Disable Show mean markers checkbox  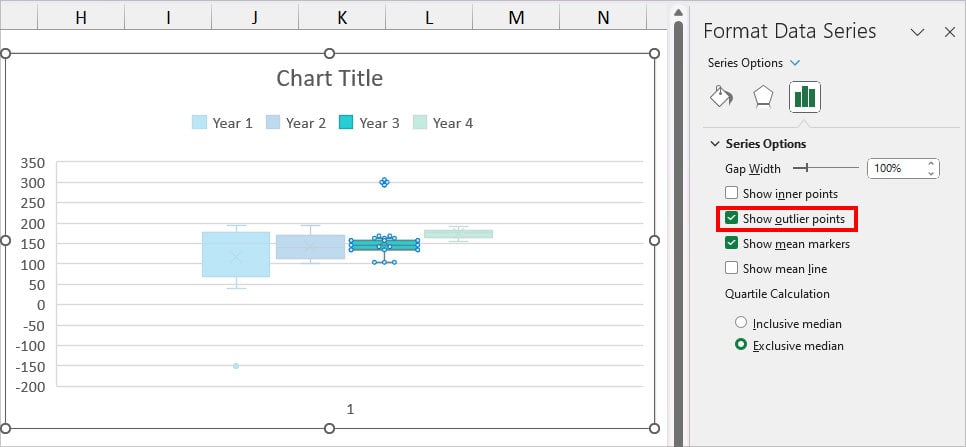click(x=731, y=243)
